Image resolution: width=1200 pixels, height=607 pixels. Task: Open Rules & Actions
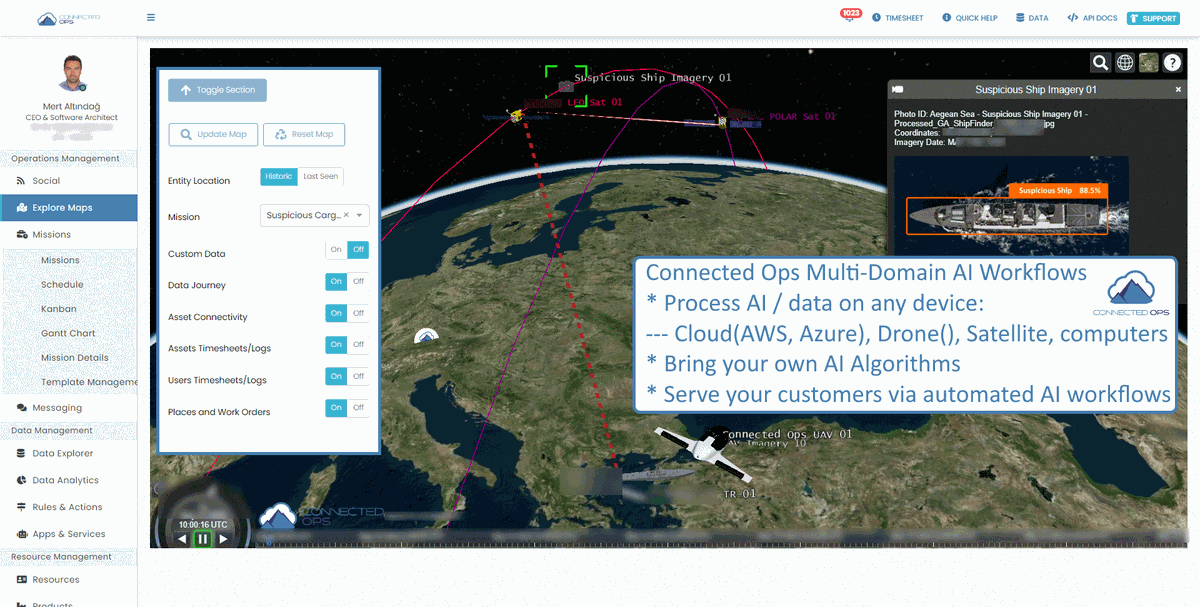pos(67,507)
